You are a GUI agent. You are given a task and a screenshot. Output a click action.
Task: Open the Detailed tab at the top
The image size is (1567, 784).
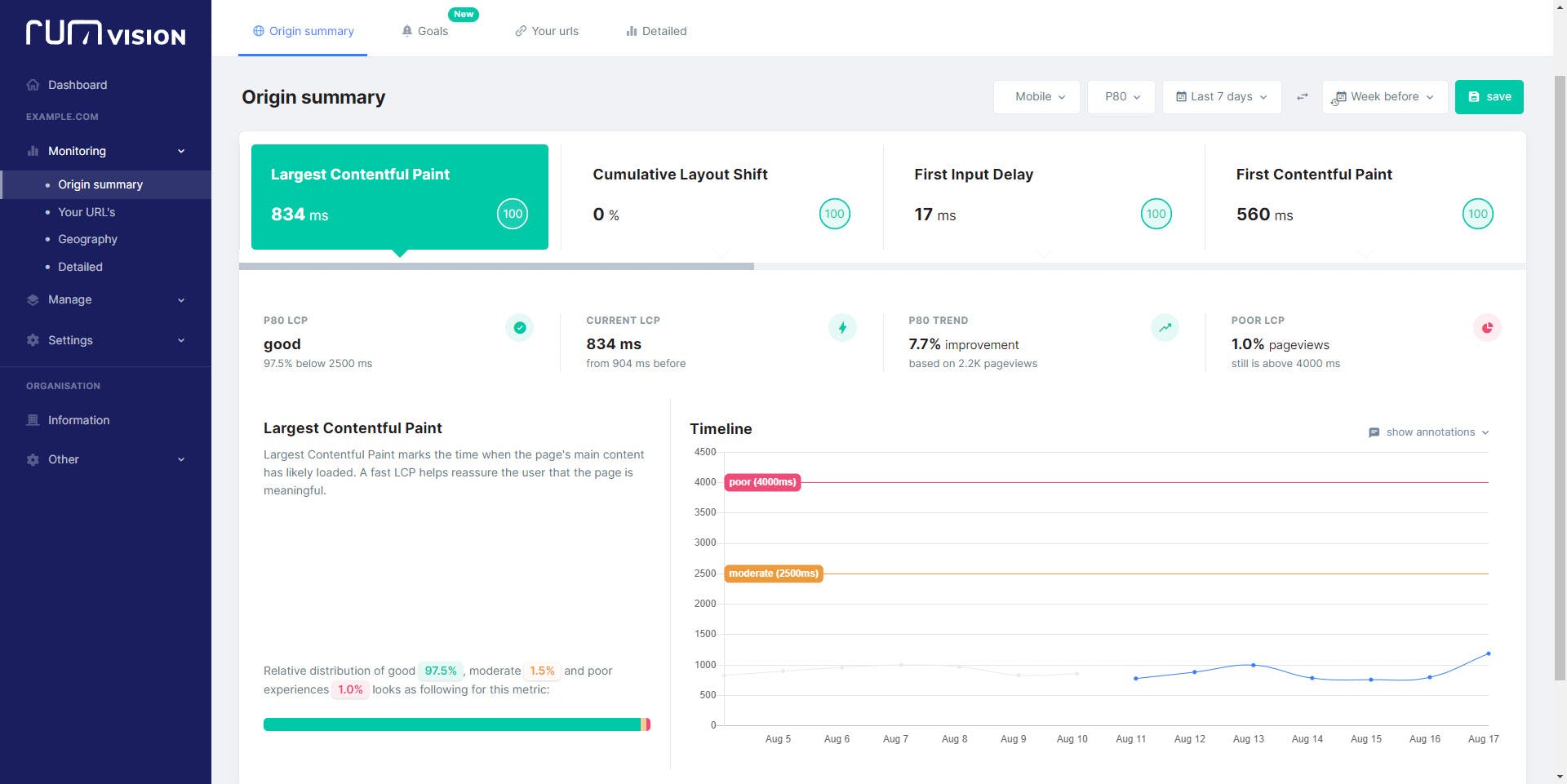(x=655, y=31)
